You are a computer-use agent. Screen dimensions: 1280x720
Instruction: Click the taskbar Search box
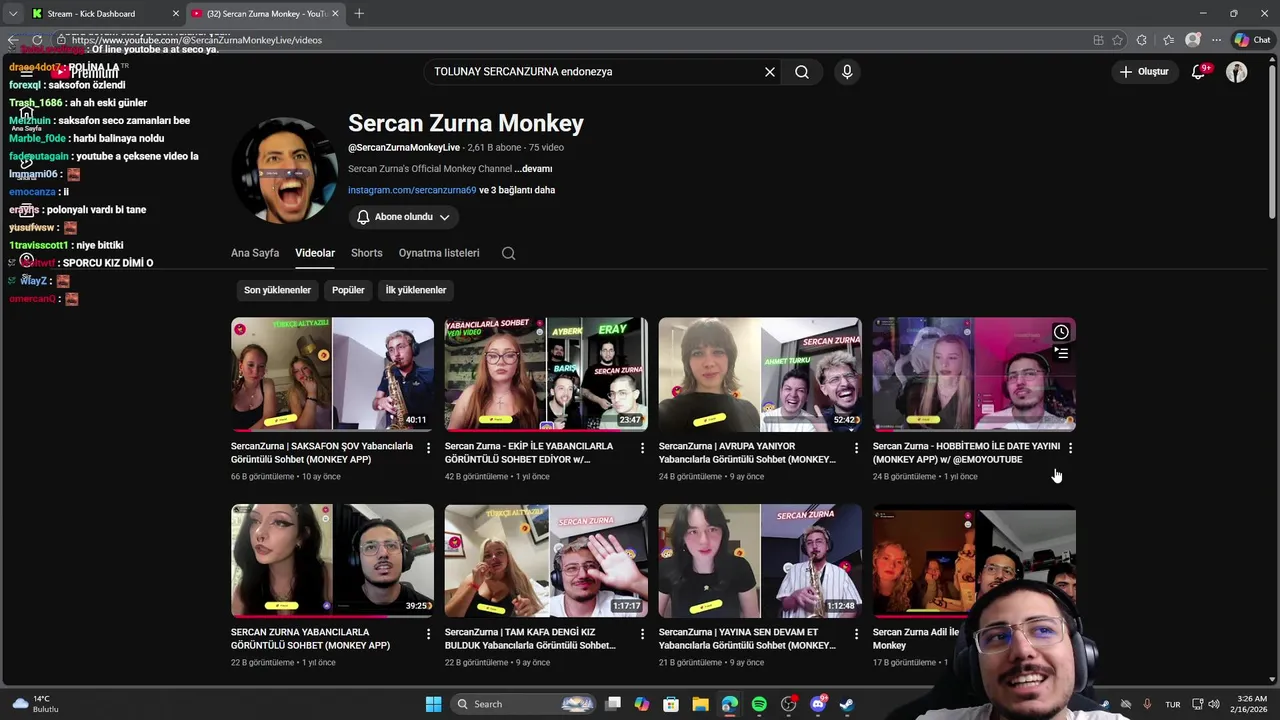tap(525, 704)
